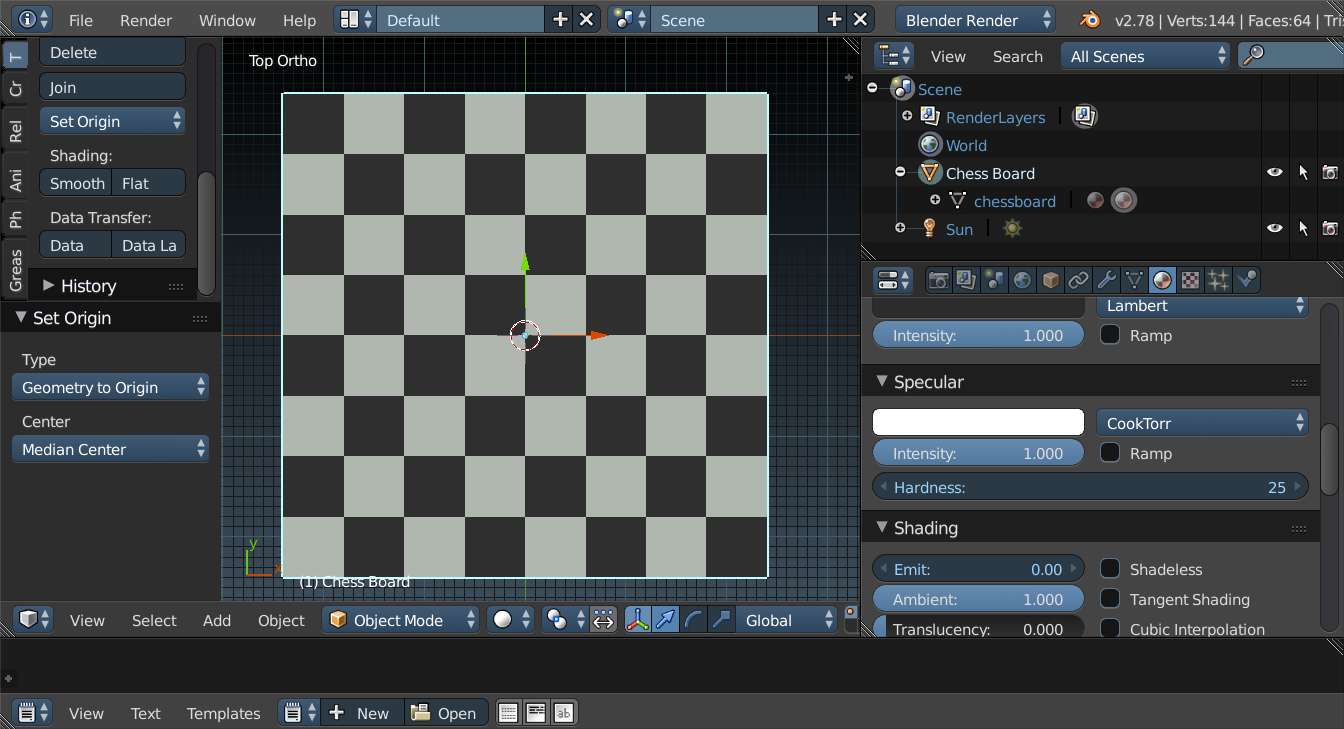Open the Geometry to Origin type dropdown

pos(111,387)
